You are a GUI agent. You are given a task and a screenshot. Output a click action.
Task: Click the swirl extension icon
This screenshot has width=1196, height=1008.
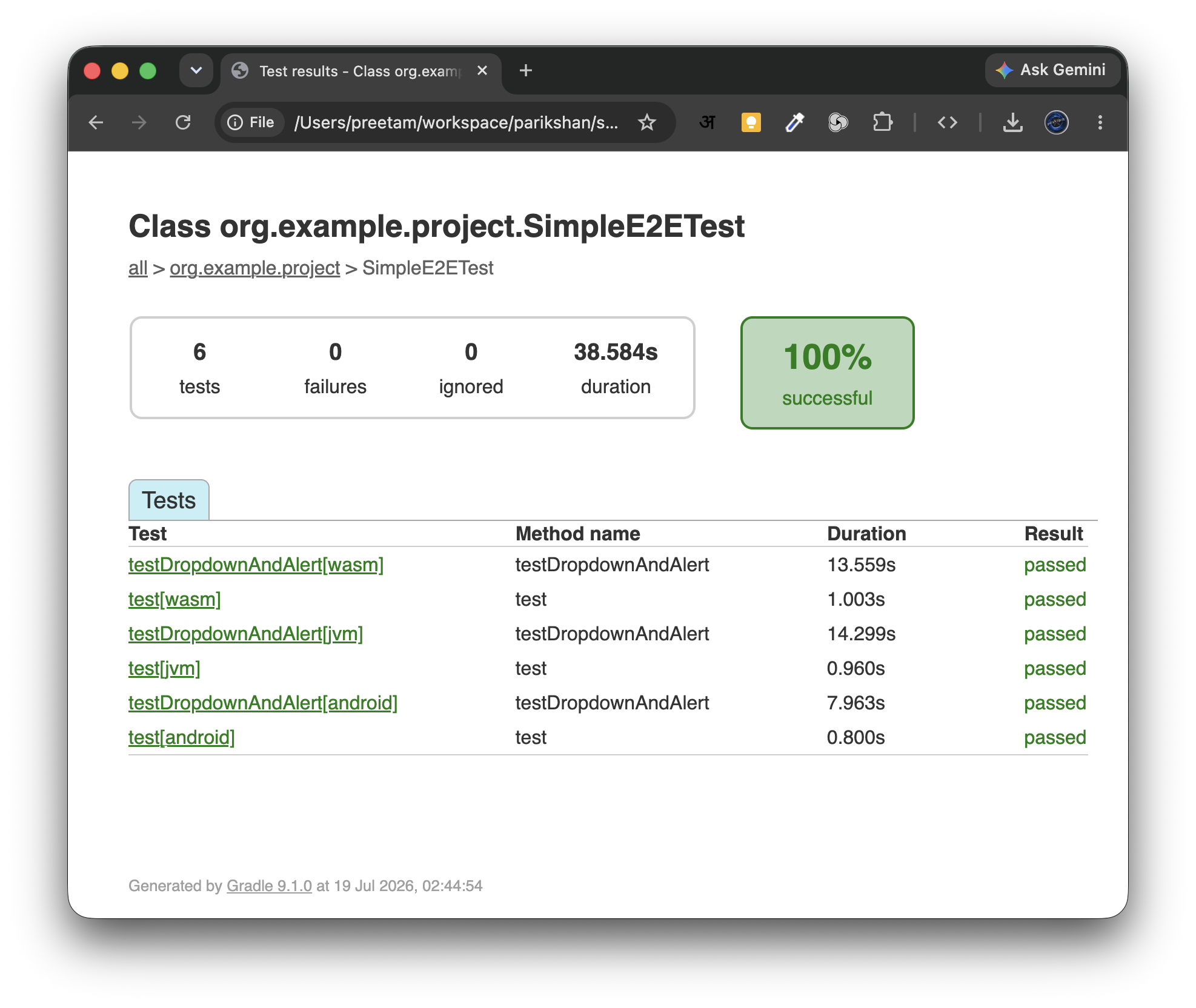[839, 123]
